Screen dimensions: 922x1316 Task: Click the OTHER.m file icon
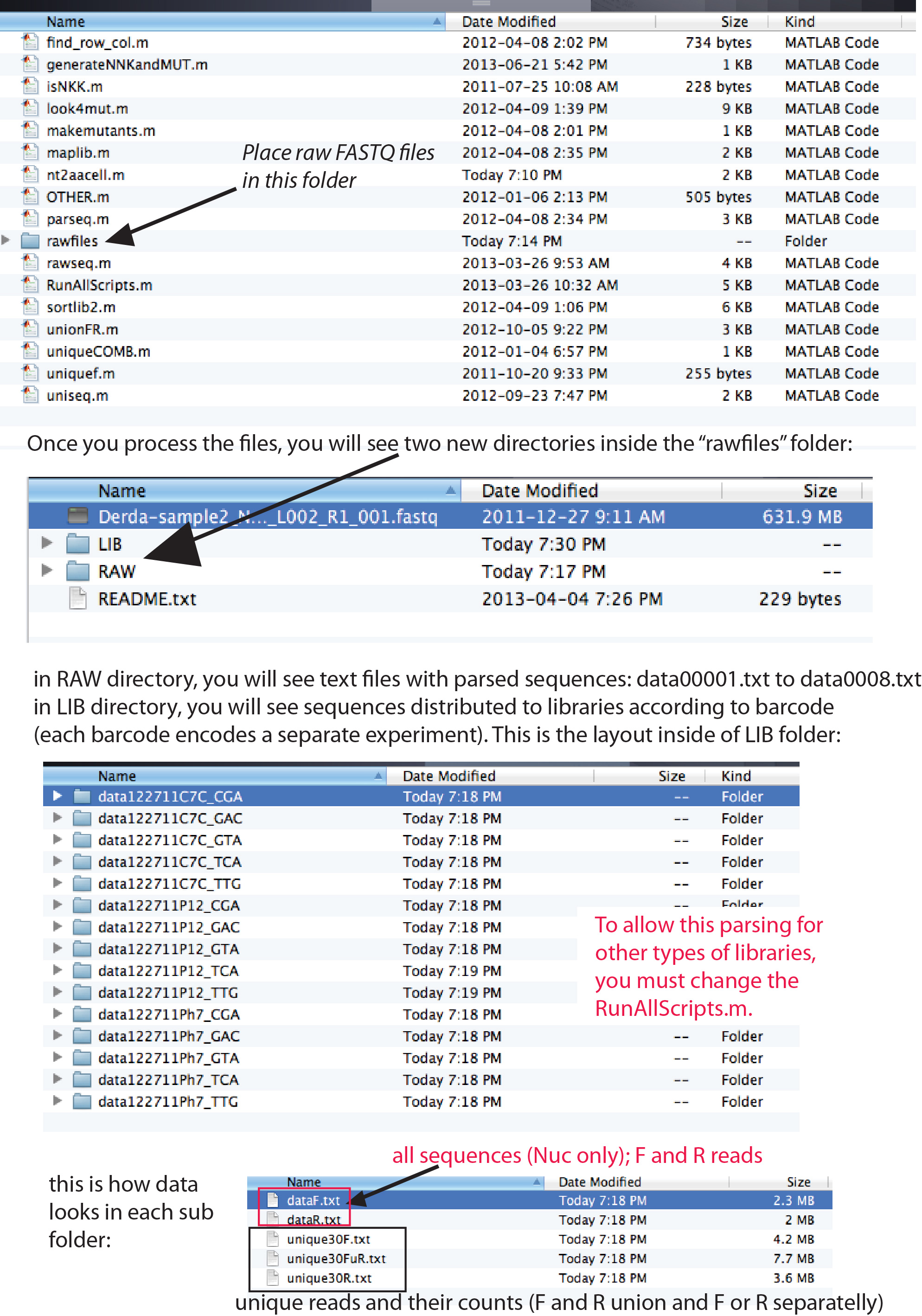pyautogui.click(x=30, y=197)
